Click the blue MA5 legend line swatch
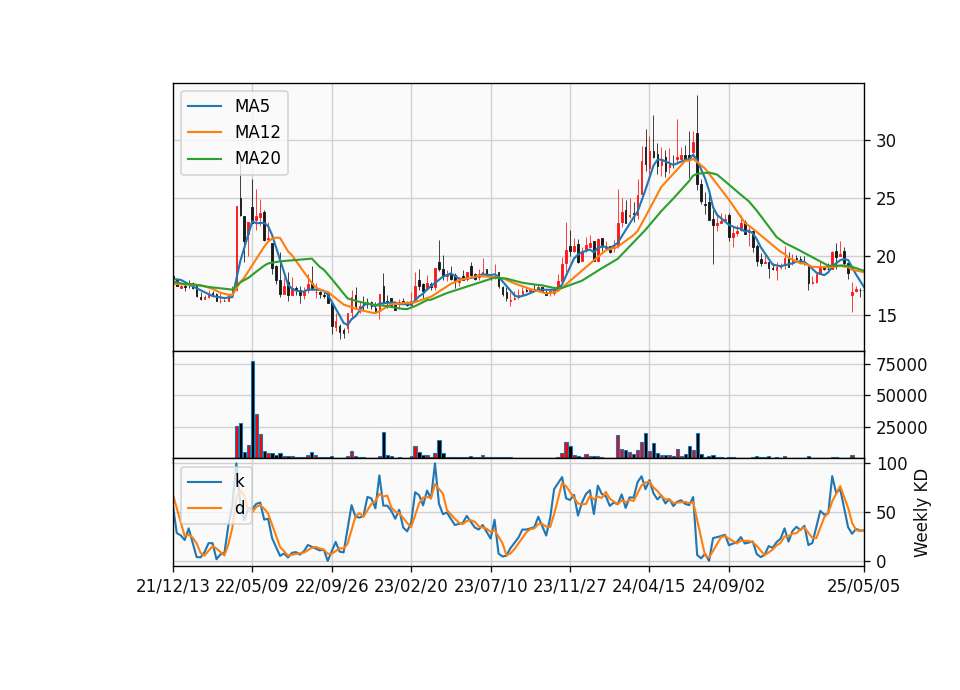The image size is (960, 690). pos(204,107)
